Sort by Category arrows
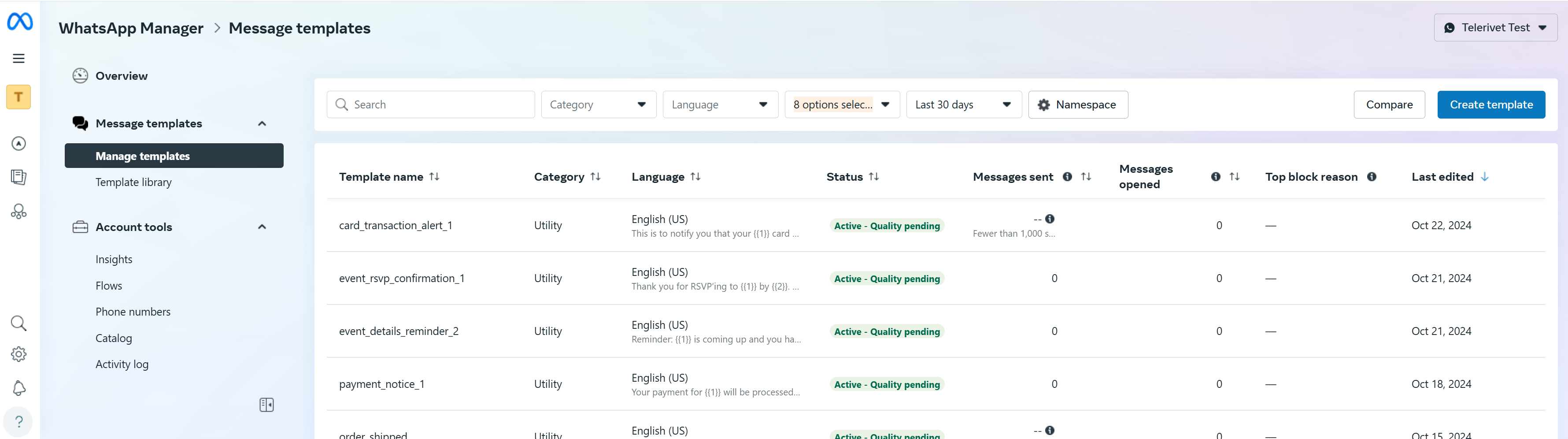1568x439 pixels. (595, 177)
